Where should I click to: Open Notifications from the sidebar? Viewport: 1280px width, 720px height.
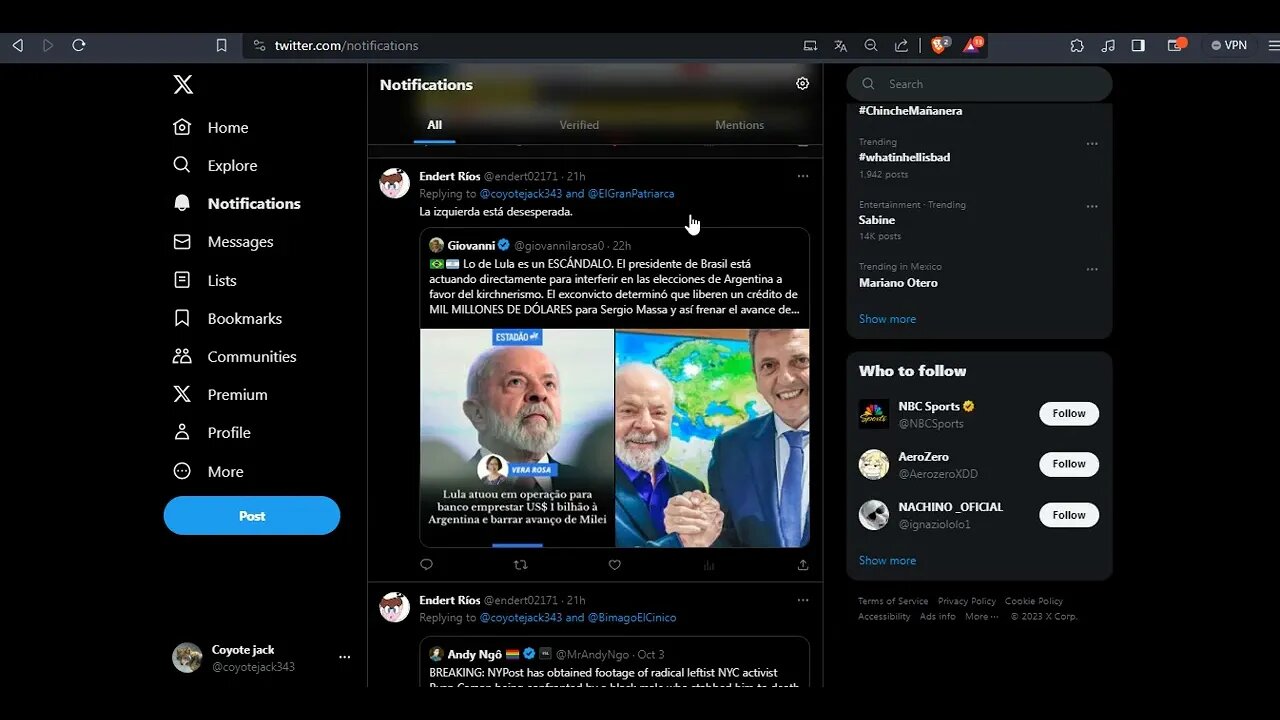coord(237,203)
